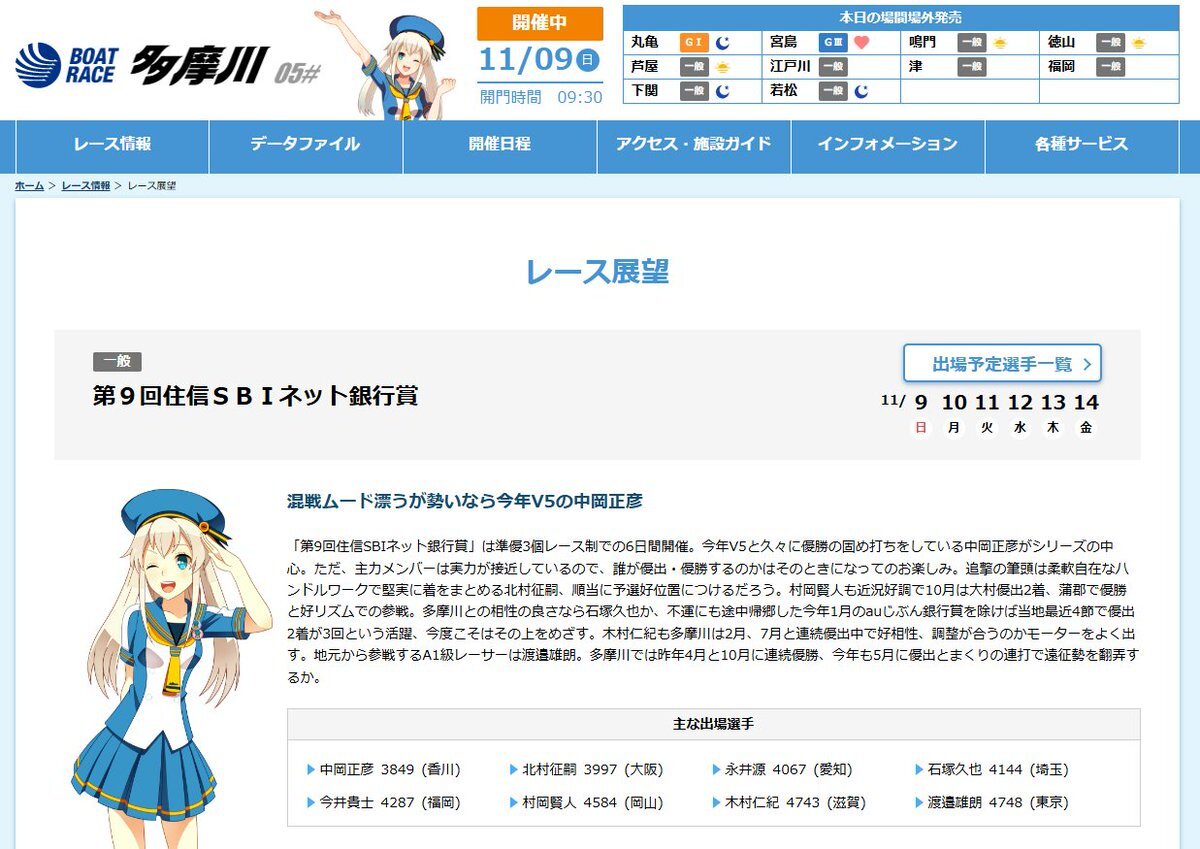The image size is (1200, 849).
Task: Click the heart icon beside 宮島
Action: [x=862, y=43]
